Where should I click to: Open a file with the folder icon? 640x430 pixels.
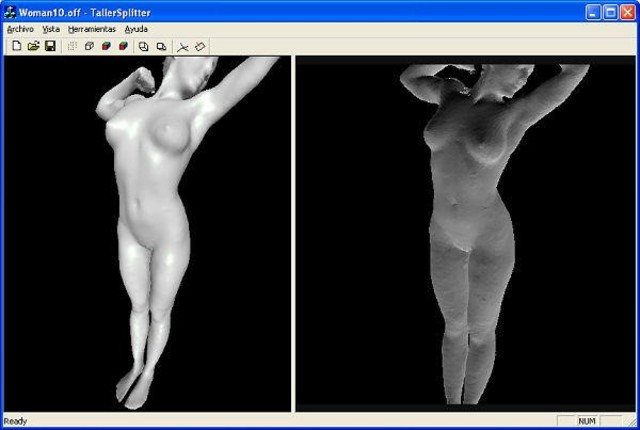point(33,46)
